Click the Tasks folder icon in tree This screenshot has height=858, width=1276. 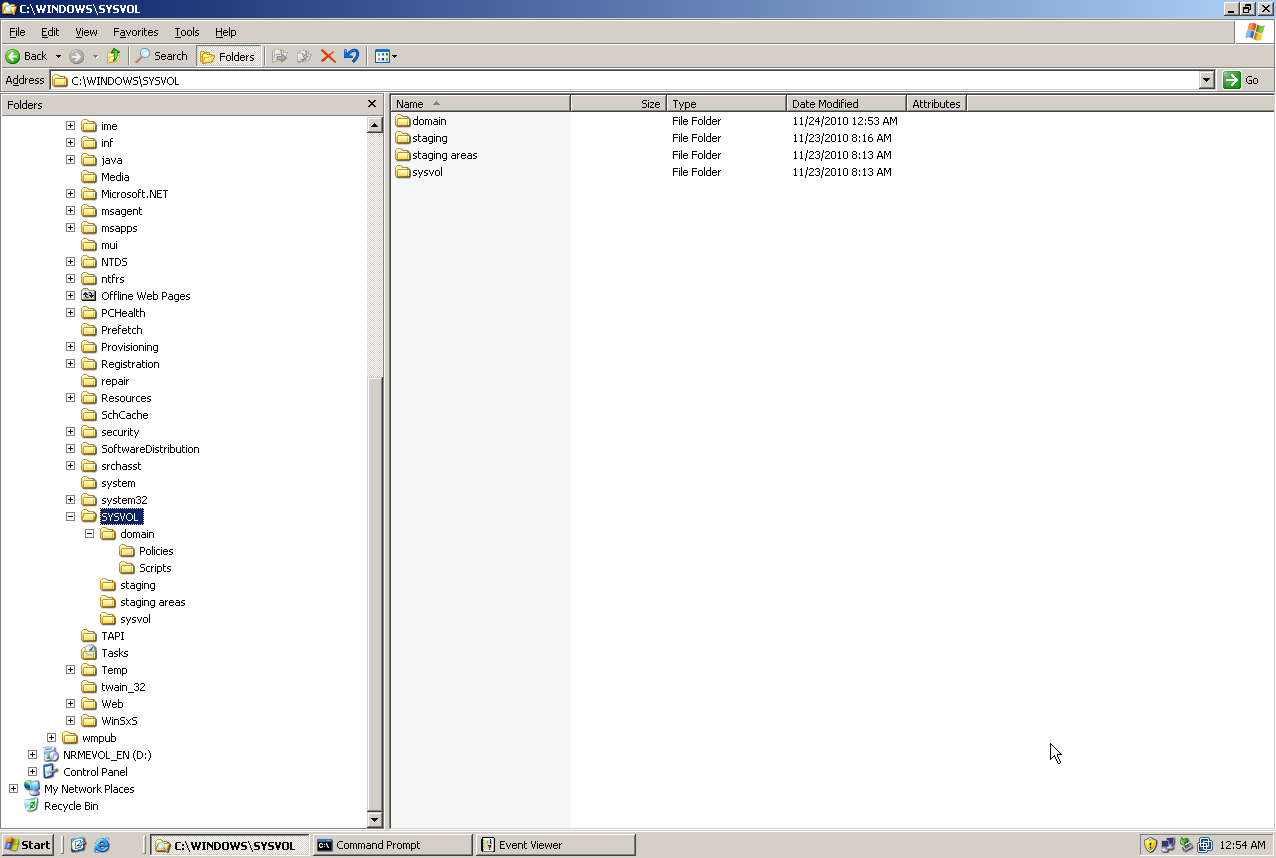[x=88, y=653]
